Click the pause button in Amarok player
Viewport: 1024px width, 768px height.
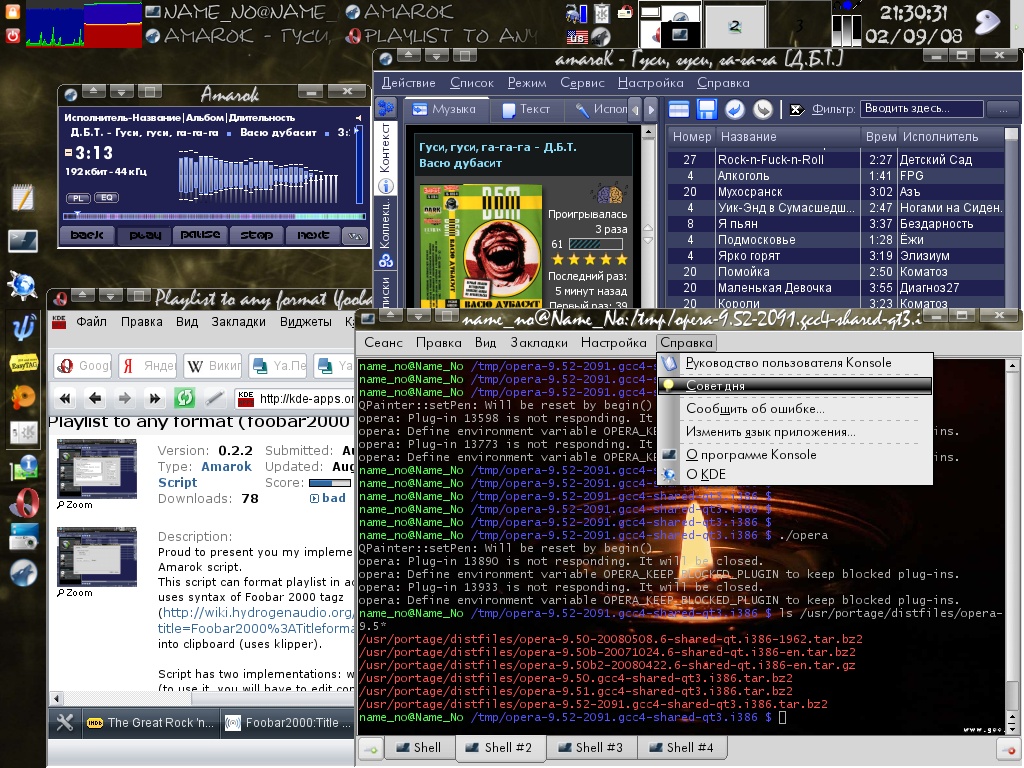coord(200,235)
